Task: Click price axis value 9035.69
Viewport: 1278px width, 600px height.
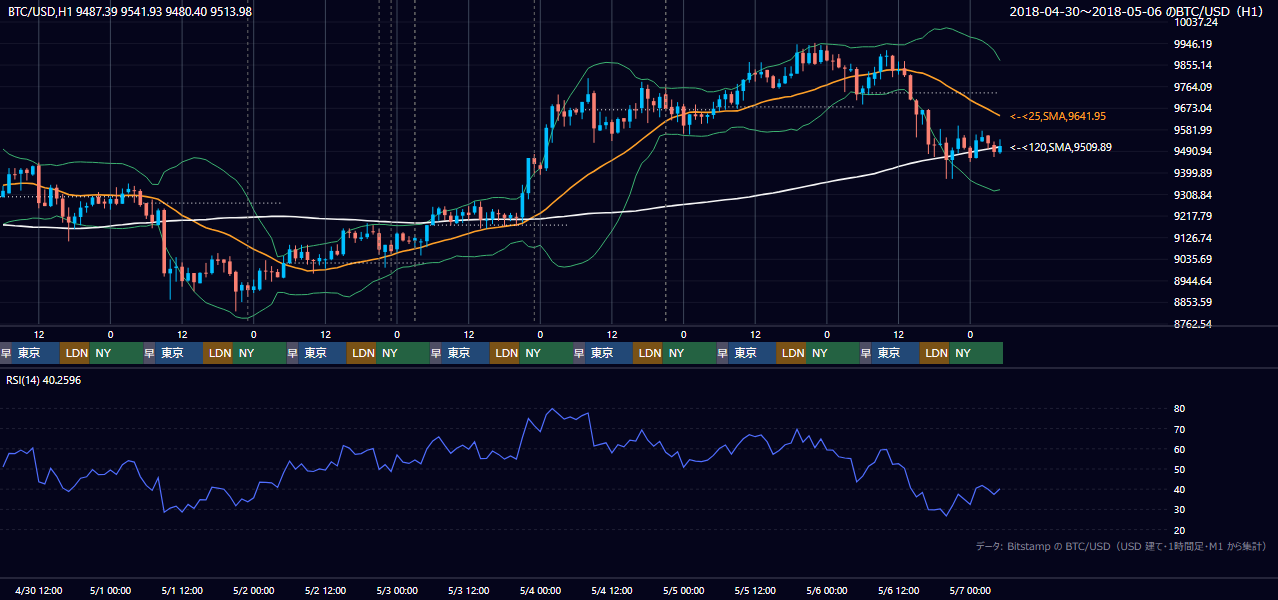Action: click(1193, 259)
